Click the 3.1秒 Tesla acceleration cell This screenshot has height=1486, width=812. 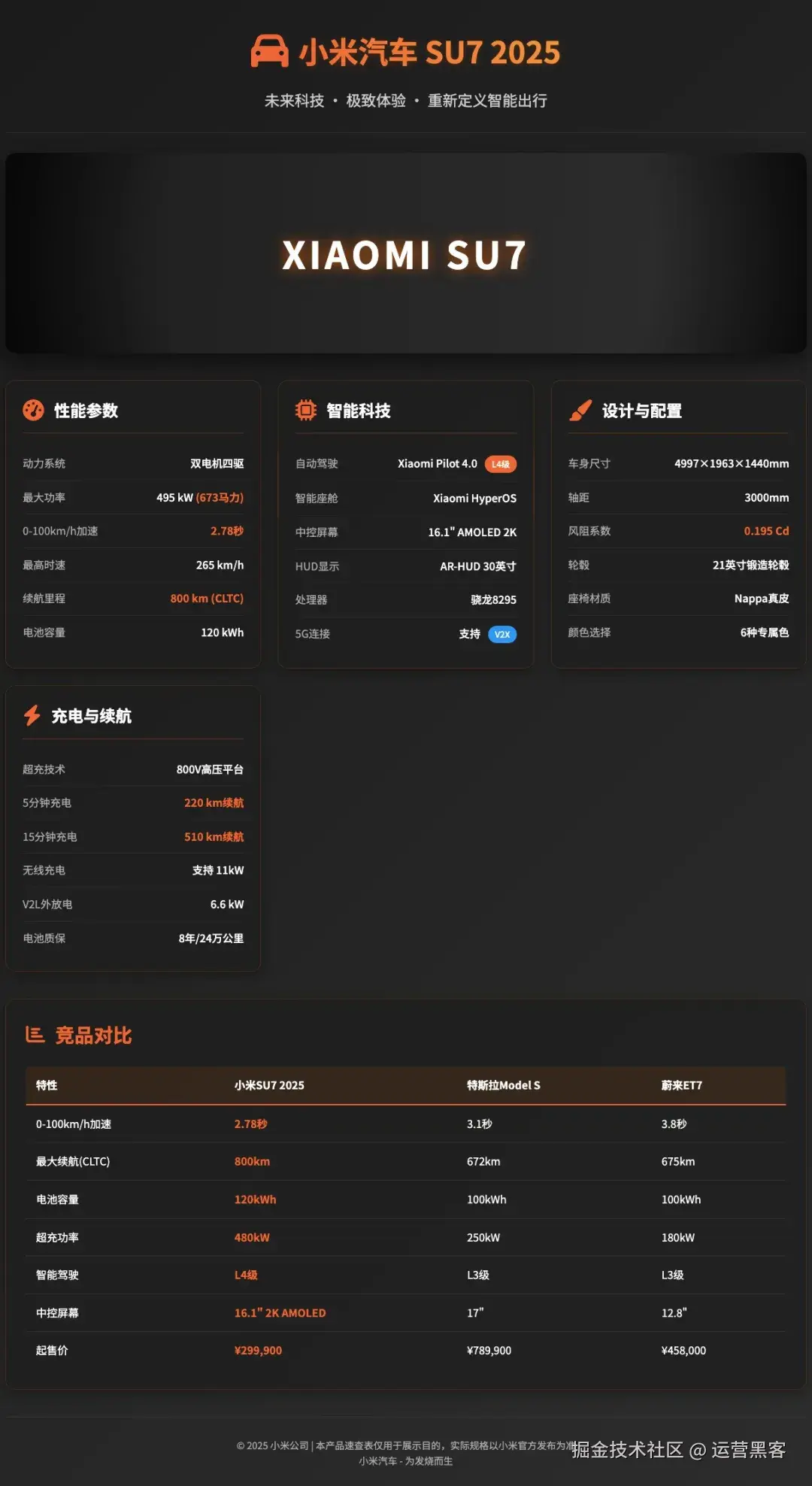click(479, 1124)
